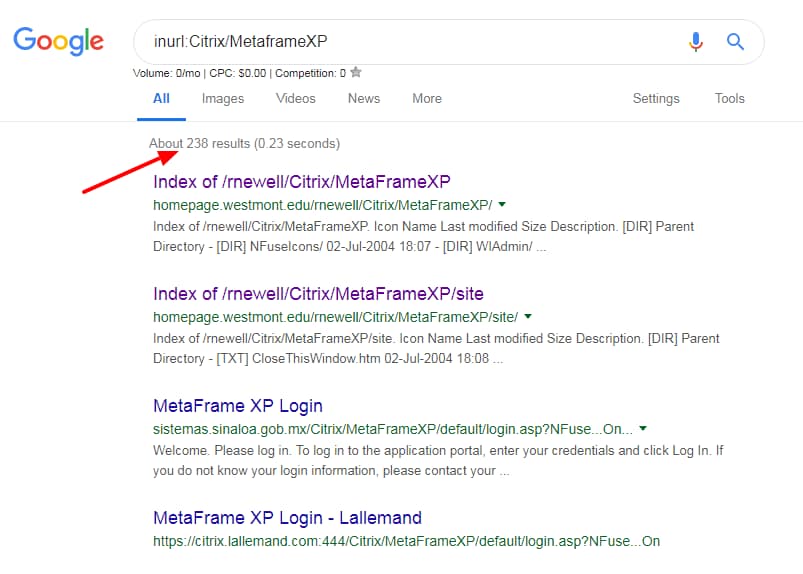Click the blue magnifier search button

(735, 41)
